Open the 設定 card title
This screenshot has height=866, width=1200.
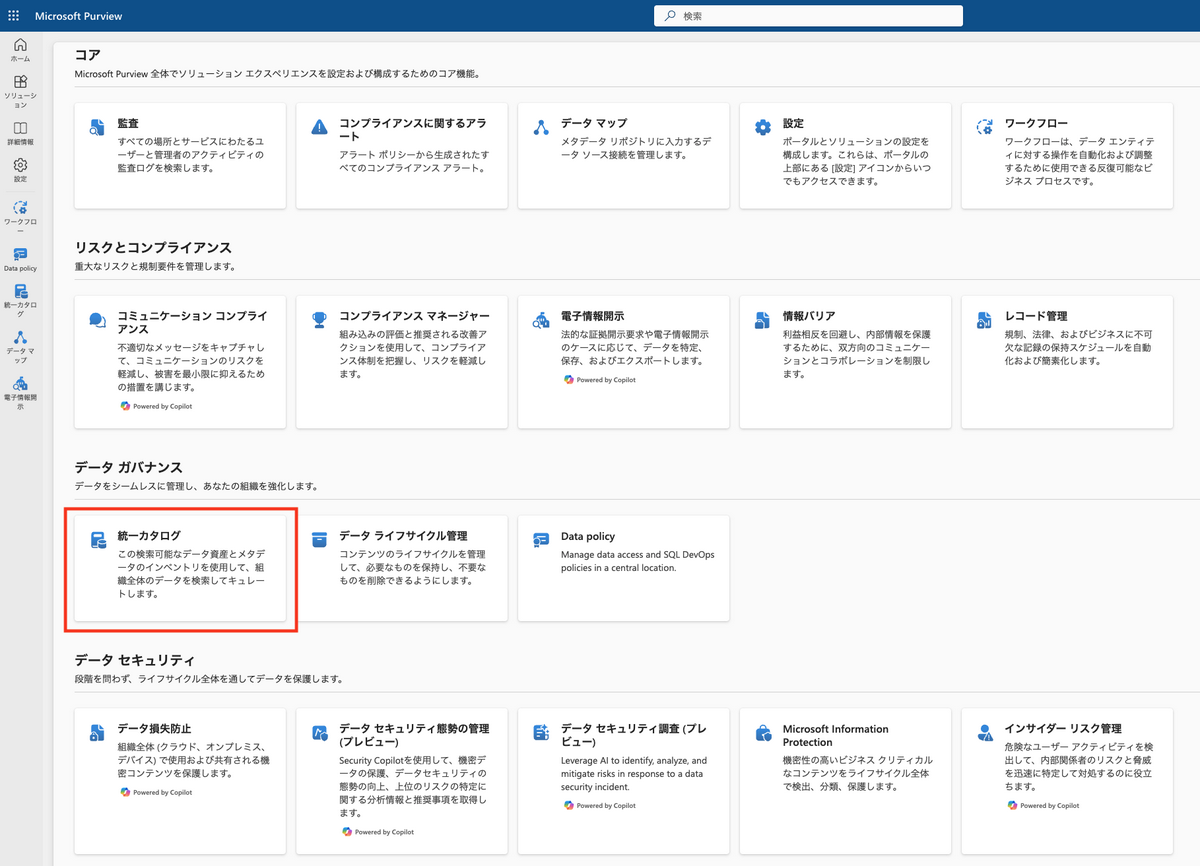pos(794,123)
